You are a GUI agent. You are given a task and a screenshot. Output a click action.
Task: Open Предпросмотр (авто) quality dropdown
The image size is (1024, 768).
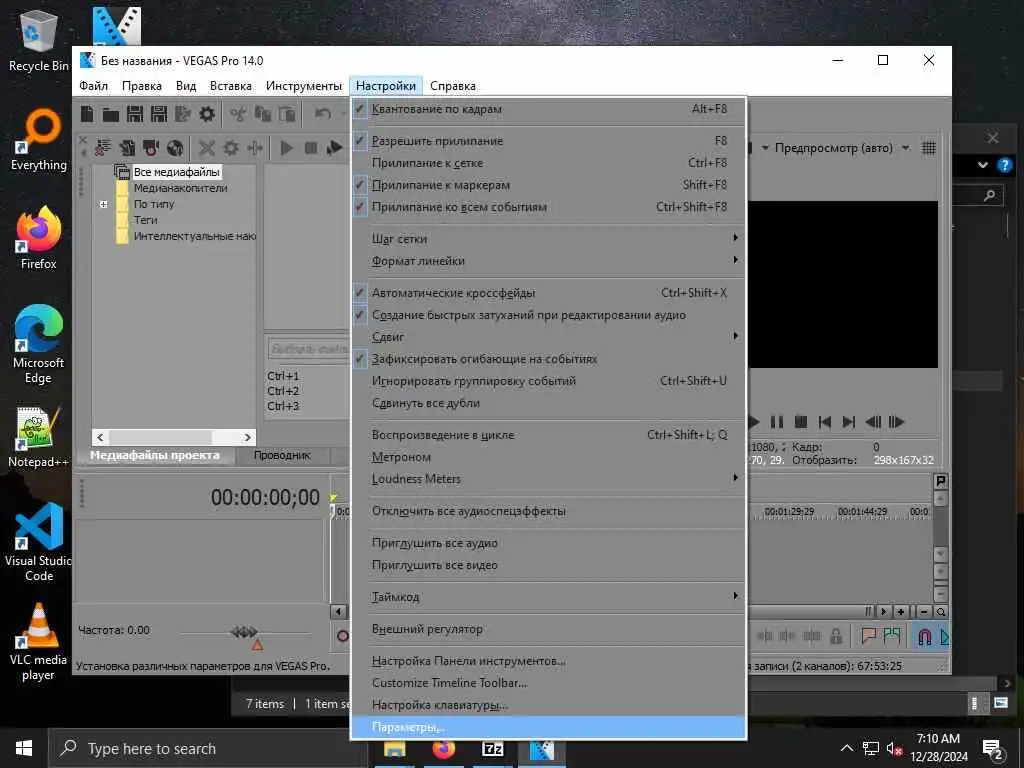(x=905, y=148)
